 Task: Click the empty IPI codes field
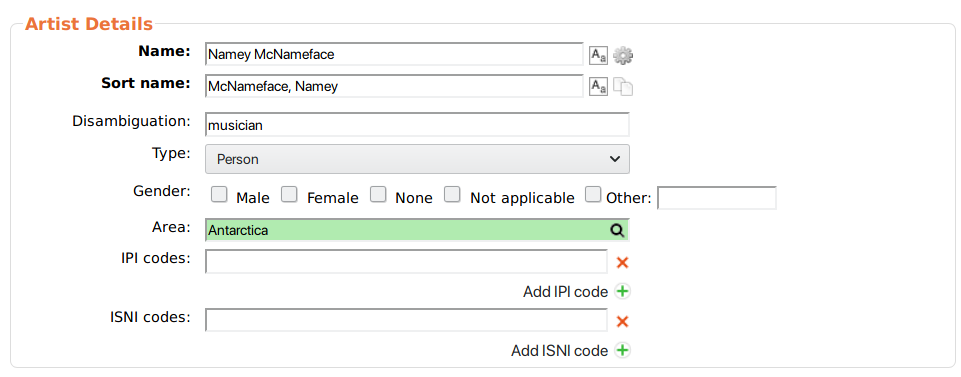(x=406, y=262)
